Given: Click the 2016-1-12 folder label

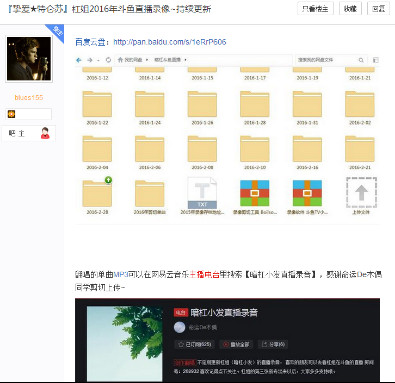Looking at the screenshot, I should (97, 78).
